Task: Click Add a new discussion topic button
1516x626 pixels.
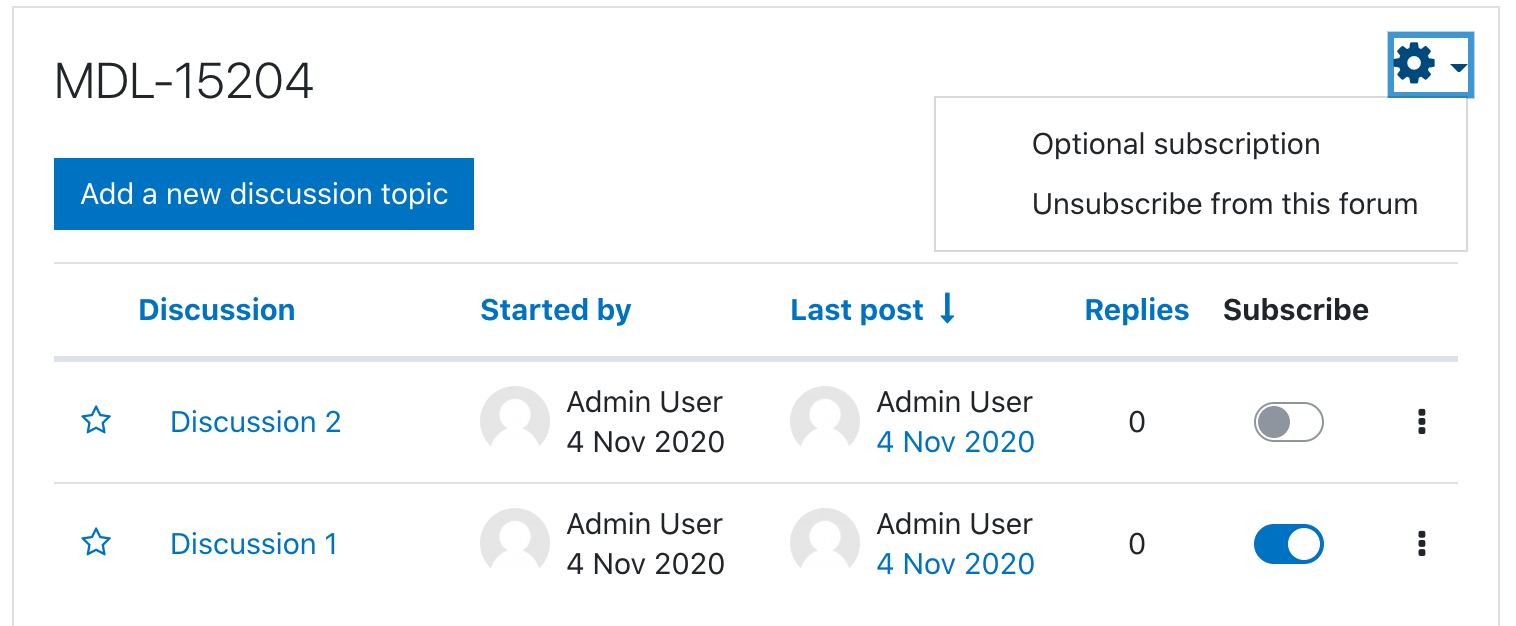Action: point(264,194)
